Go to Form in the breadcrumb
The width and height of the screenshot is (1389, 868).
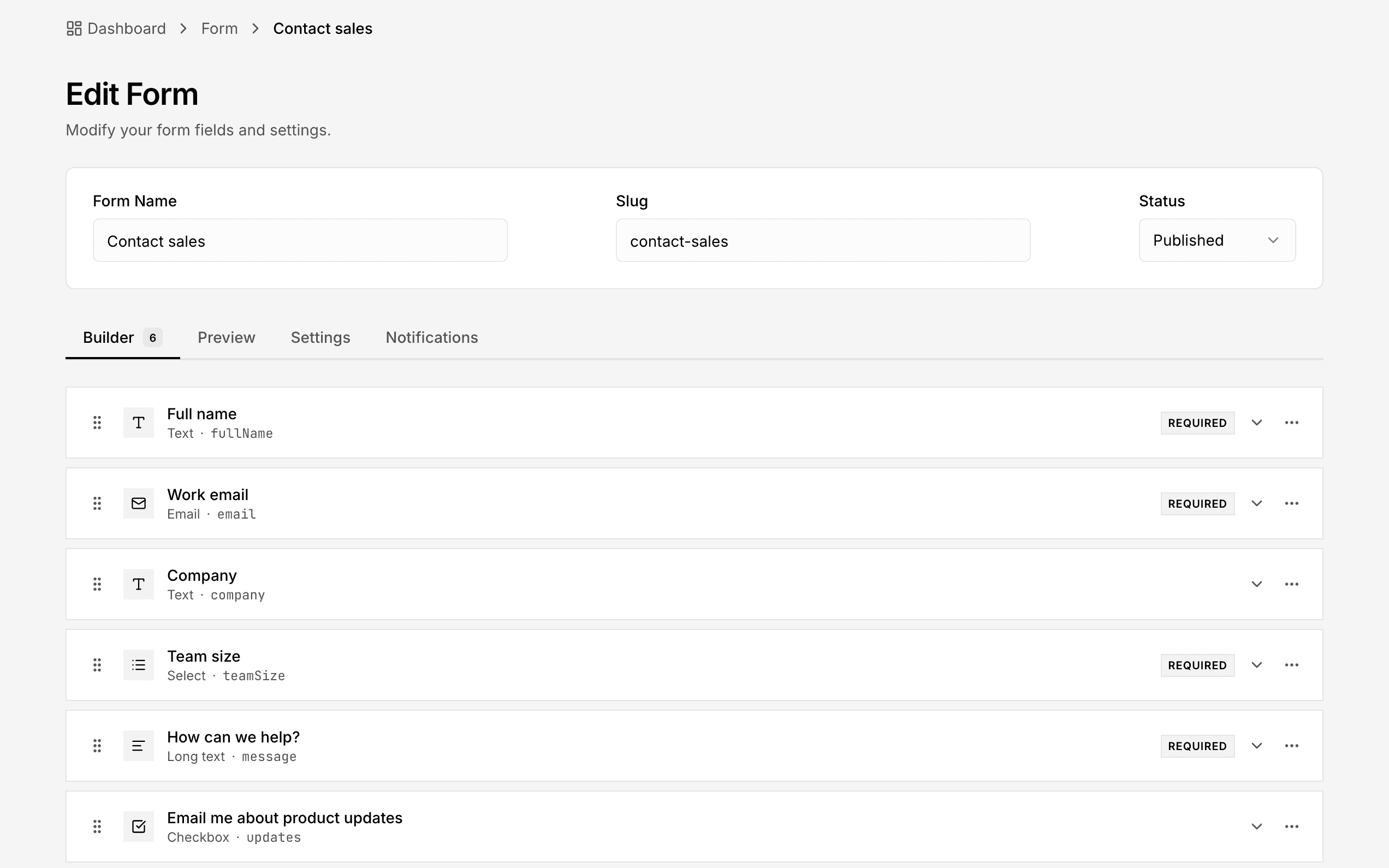tap(219, 28)
